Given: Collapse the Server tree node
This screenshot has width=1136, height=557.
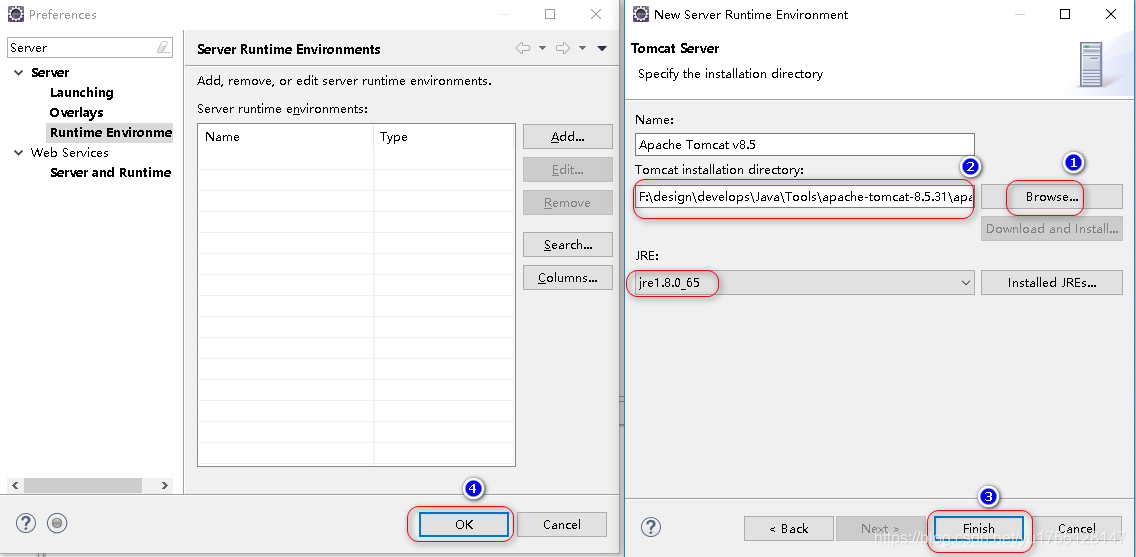Looking at the screenshot, I should (19, 73).
